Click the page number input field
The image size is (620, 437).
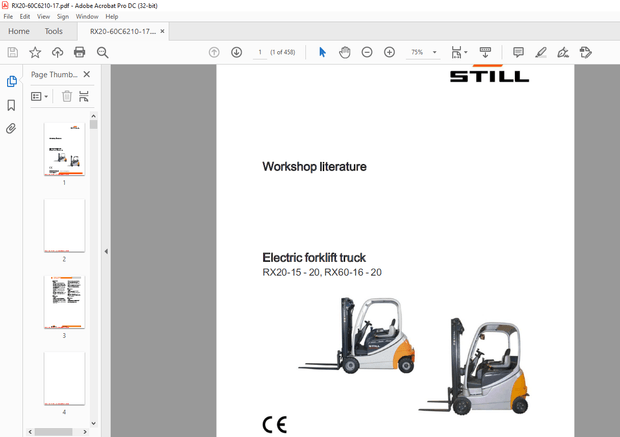(260, 52)
